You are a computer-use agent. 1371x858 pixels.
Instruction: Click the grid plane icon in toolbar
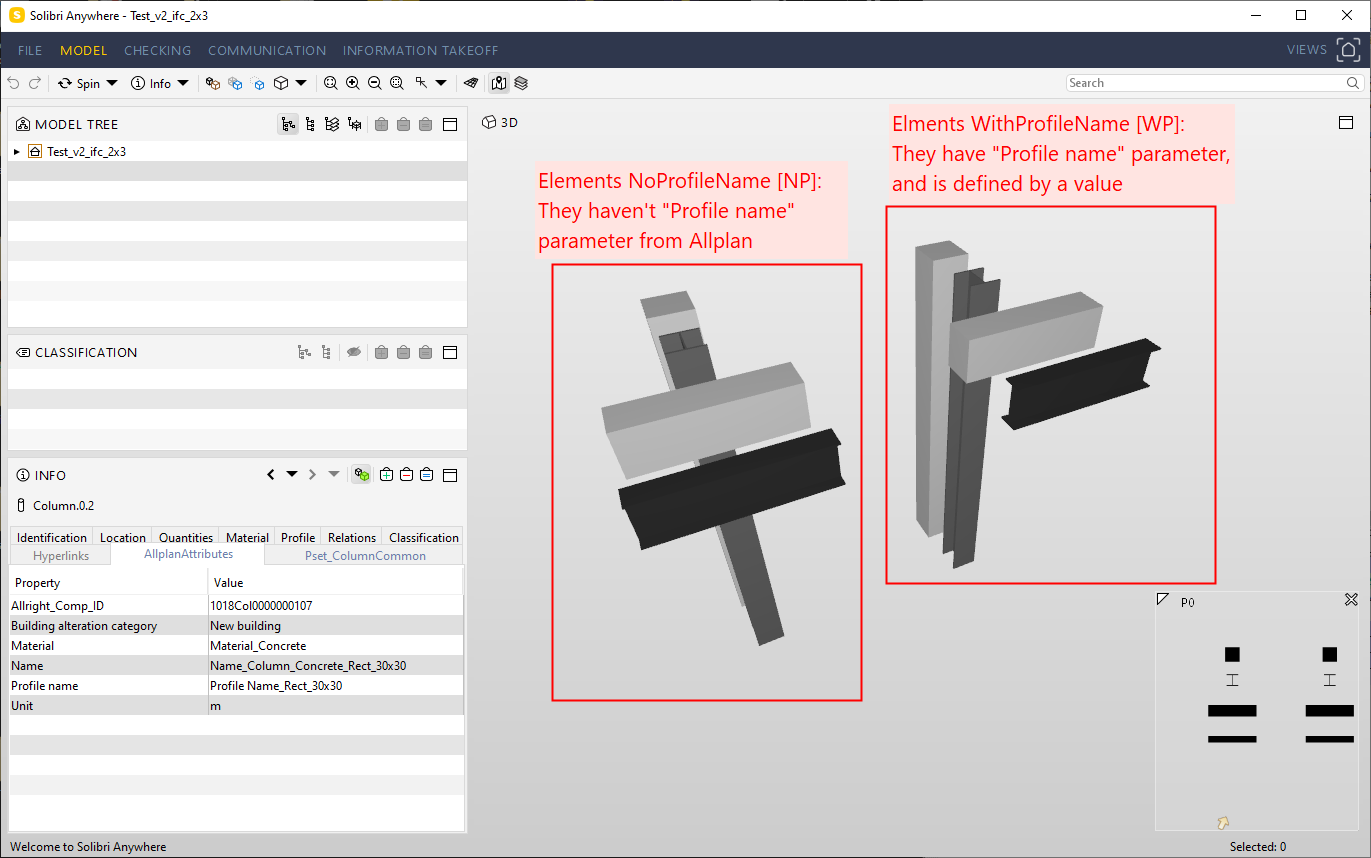tap(472, 83)
